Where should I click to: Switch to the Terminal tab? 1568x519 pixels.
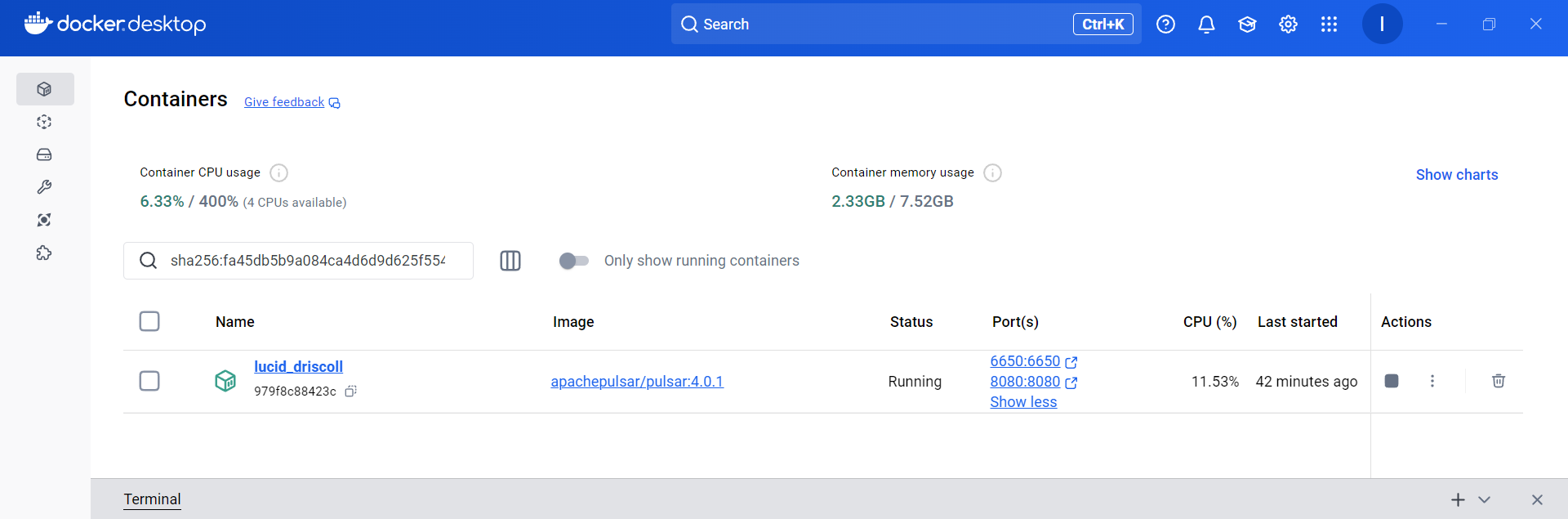click(152, 499)
